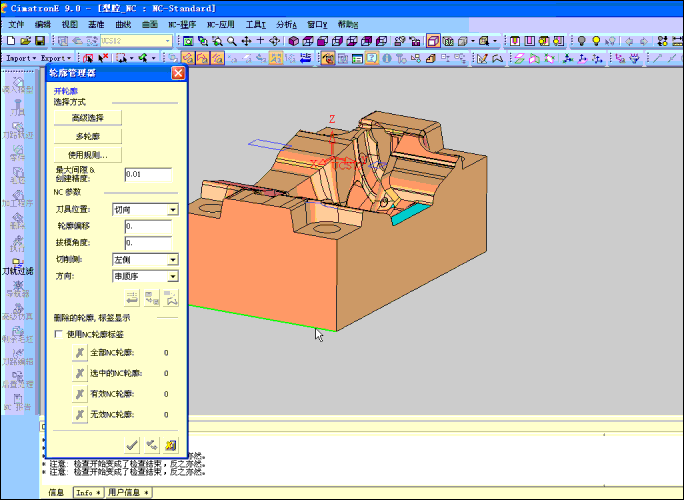684x500 pixels.
Task: Click the grey light bulb icon
Action: (581, 41)
